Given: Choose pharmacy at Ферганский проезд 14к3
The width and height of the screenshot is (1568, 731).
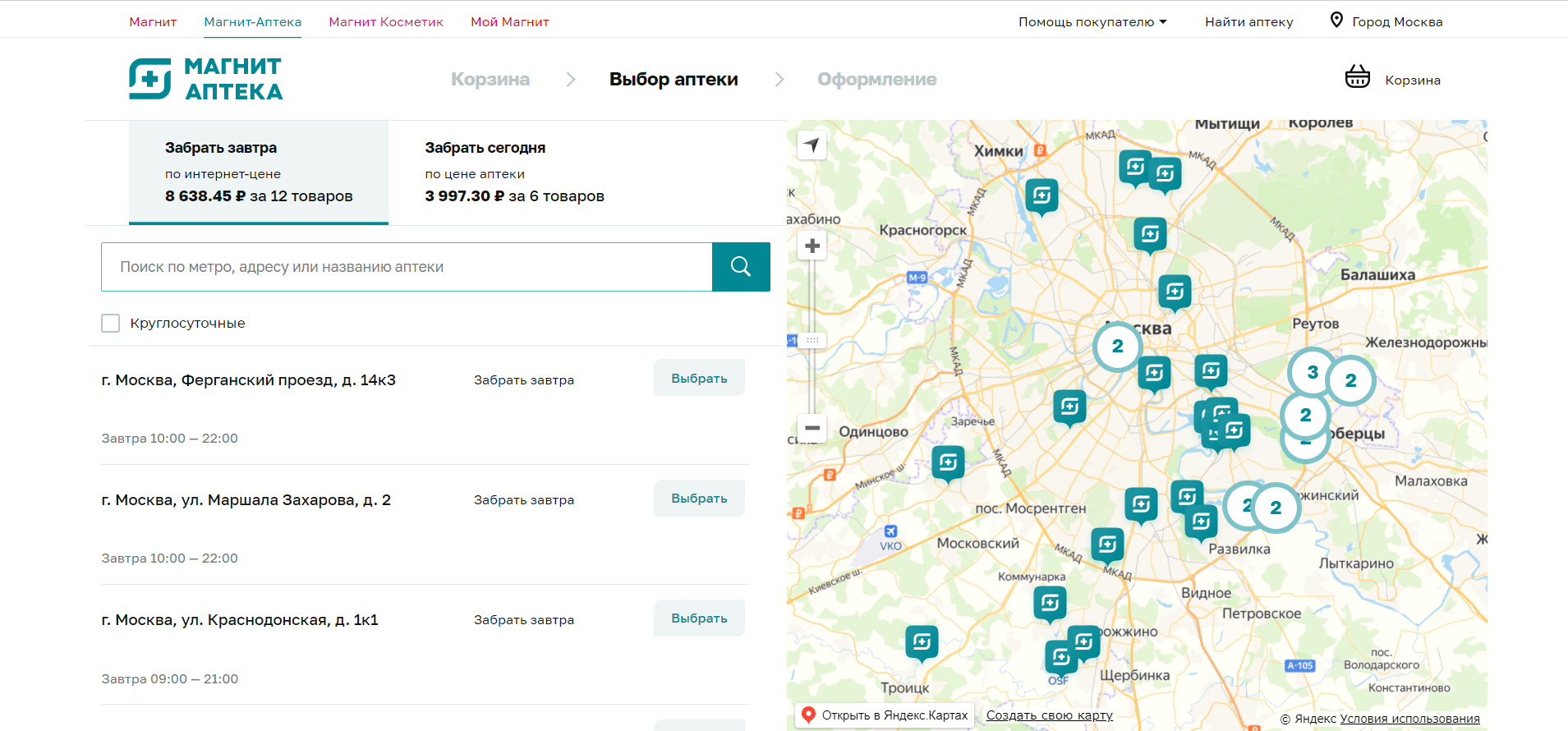Looking at the screenshot, I should (699, 378).
